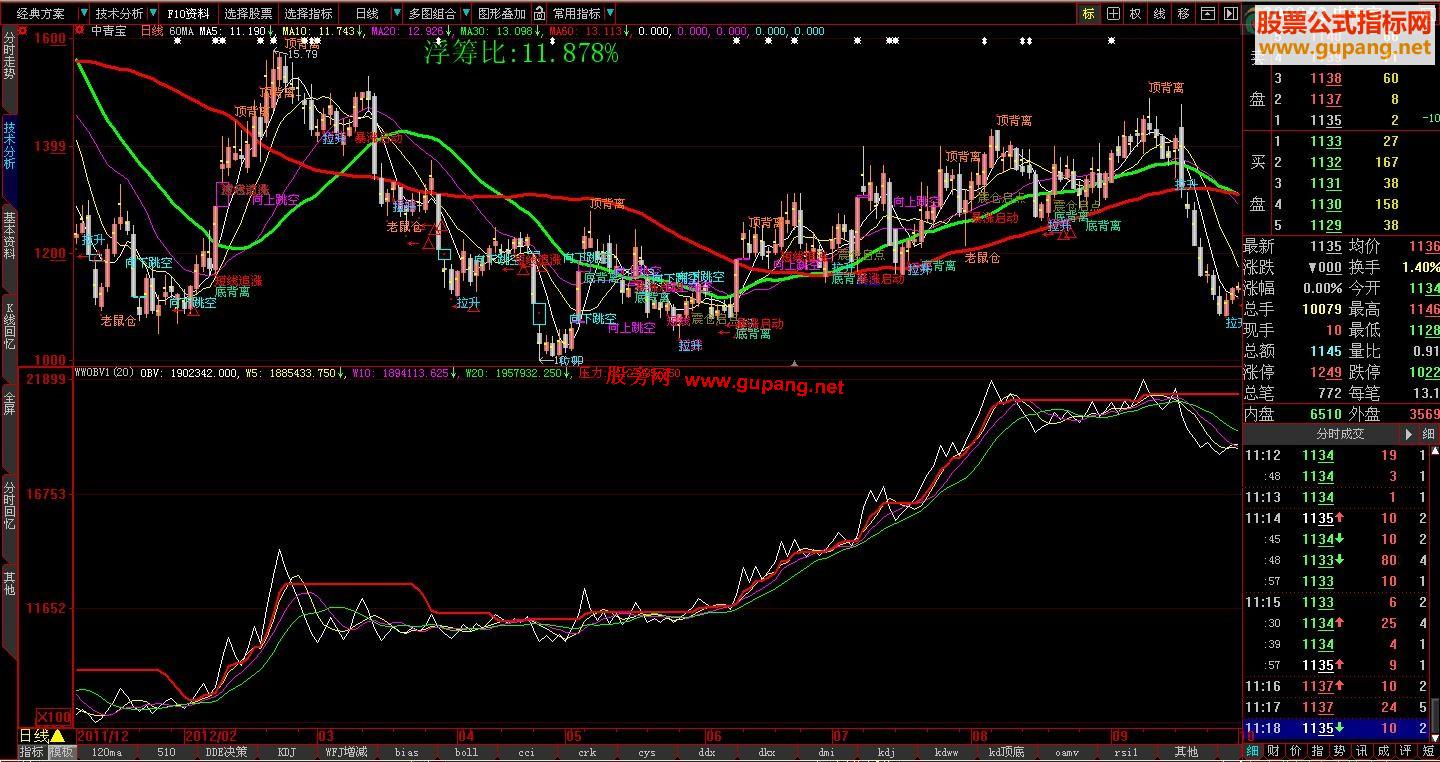Click the hide side panel arrow icon
The width and height of the screenshot is (1440, 762).
[1231, 14]
